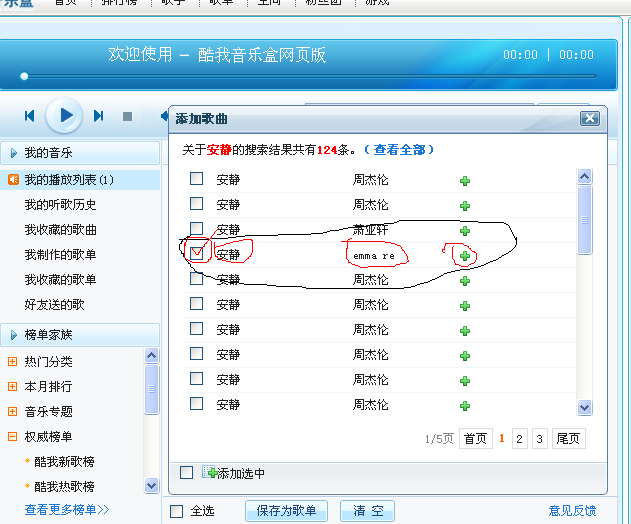Click the 添加选中 add-selected icon
The height and width of the screenshot is (524, 631).
tap(210, 472)
